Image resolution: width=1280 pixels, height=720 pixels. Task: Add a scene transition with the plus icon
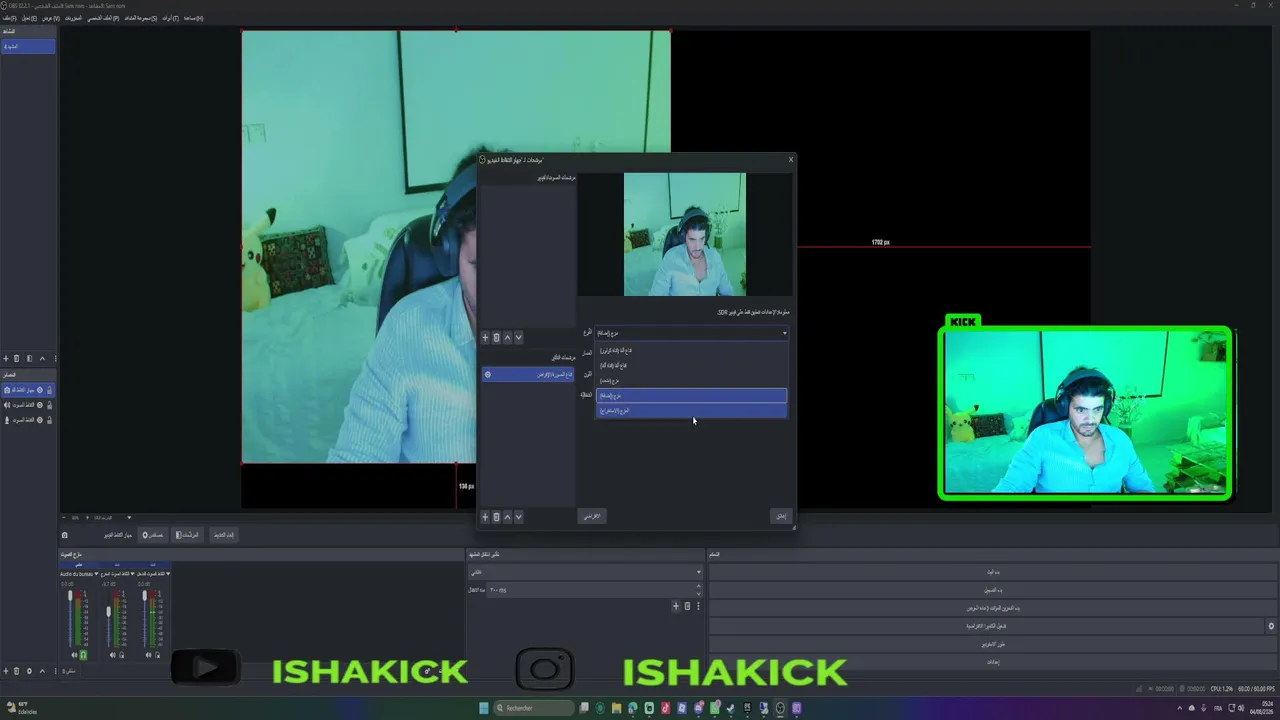[676, 606]
